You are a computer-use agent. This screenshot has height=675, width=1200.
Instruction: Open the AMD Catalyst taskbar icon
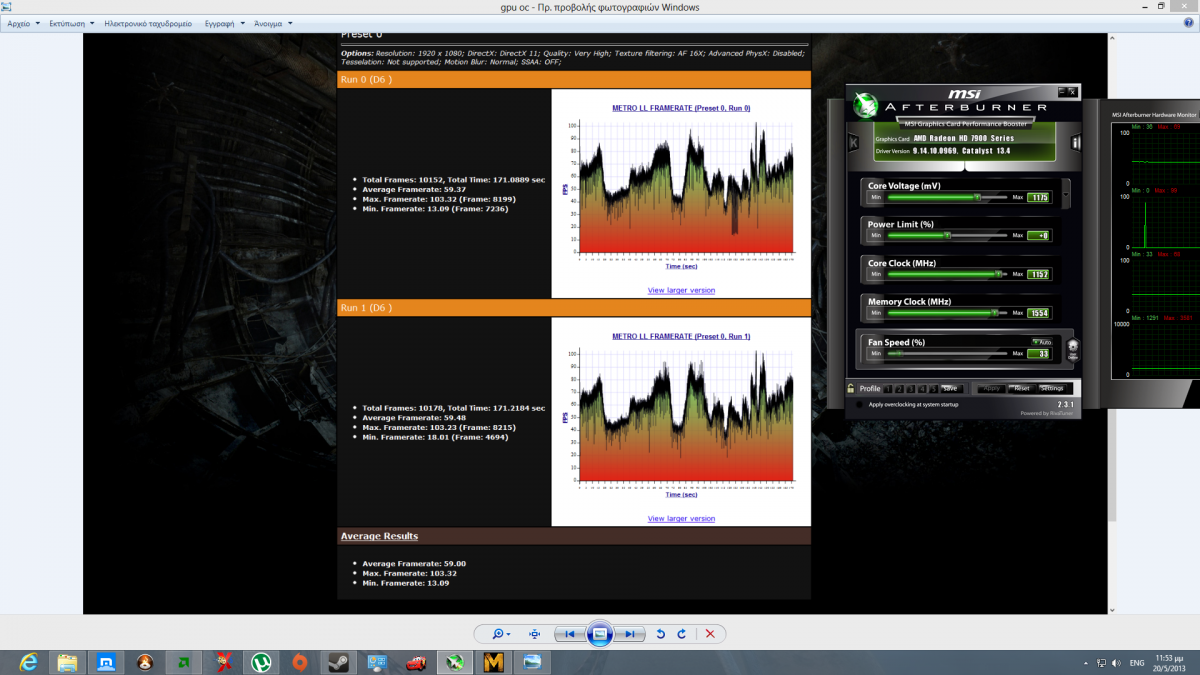click(183, 662)
